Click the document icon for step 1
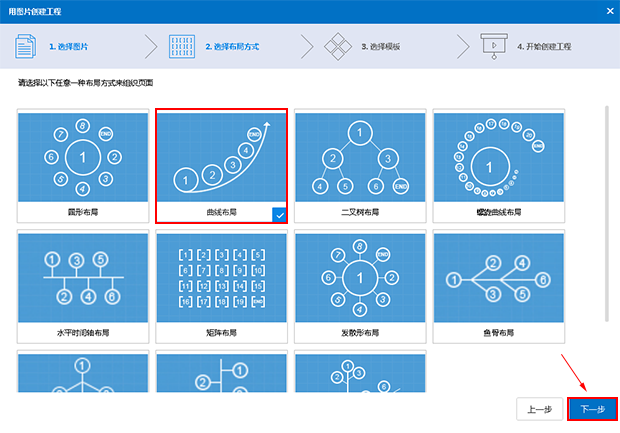This screenshot has width=620, height=433. [x=26, y=47]
